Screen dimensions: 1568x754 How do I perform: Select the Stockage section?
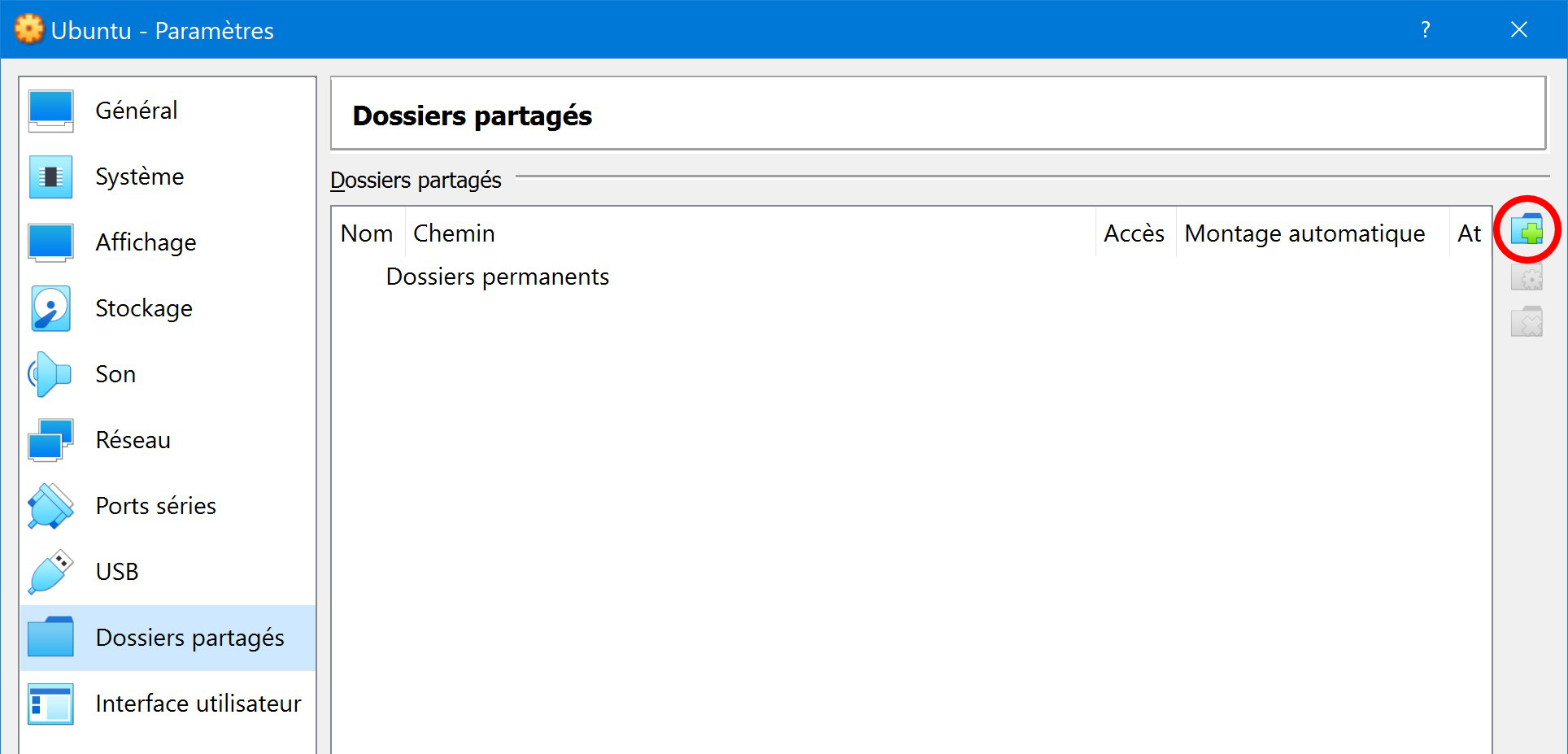[x=168, y=308]
